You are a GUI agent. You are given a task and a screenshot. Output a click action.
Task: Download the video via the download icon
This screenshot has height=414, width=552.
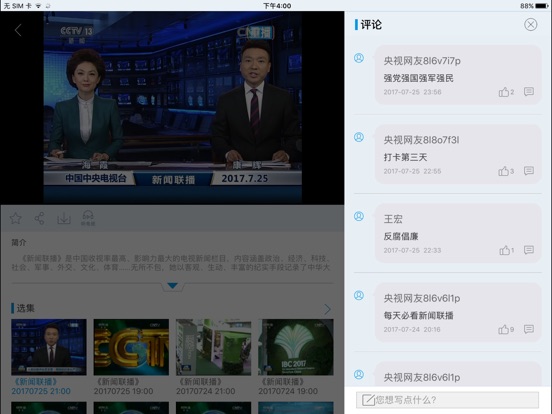pos(64,218)
